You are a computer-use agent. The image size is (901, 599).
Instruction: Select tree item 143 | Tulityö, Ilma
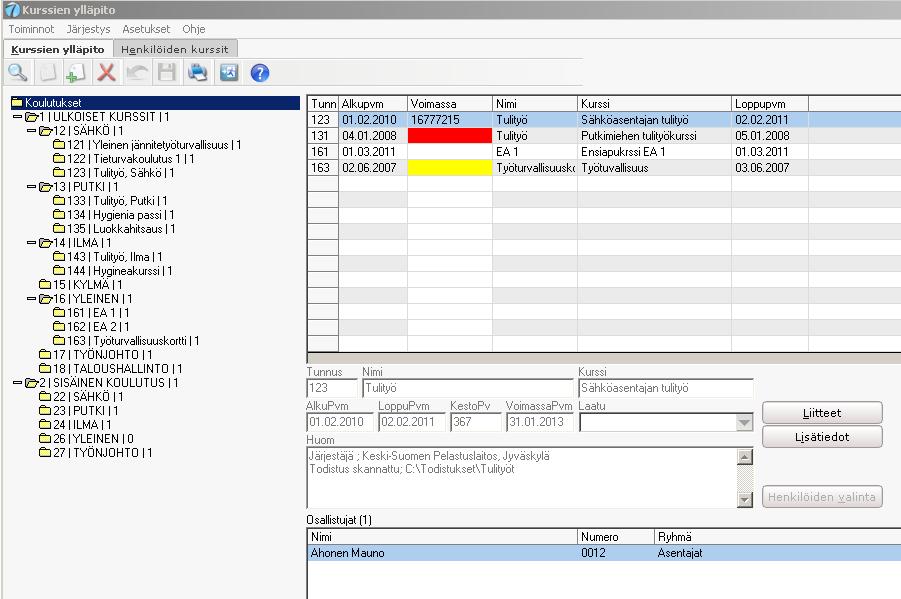pyautogui.click(x=114, y=256)
